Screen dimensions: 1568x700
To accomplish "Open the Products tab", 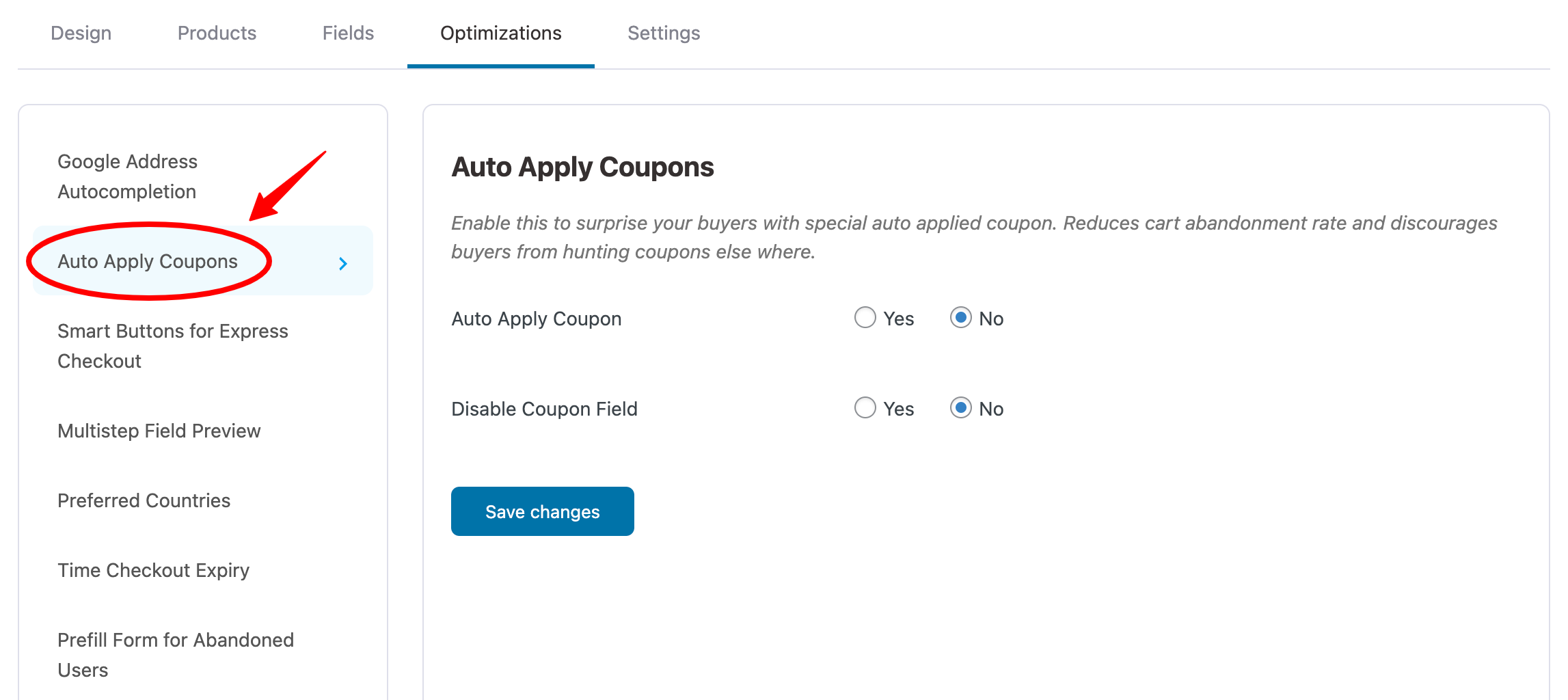I will 217,33.
